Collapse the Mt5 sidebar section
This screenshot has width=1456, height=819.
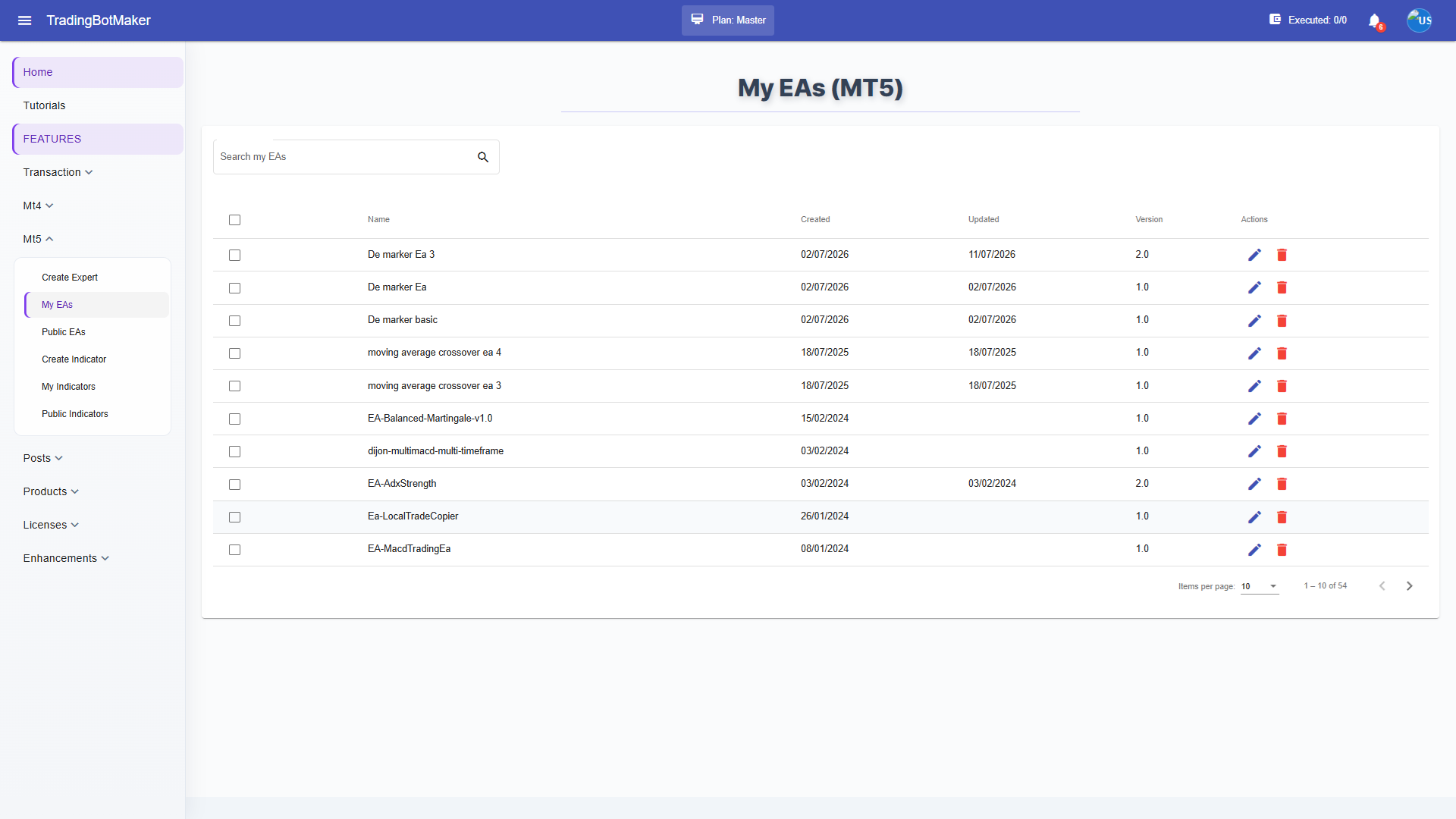[38, 239]
